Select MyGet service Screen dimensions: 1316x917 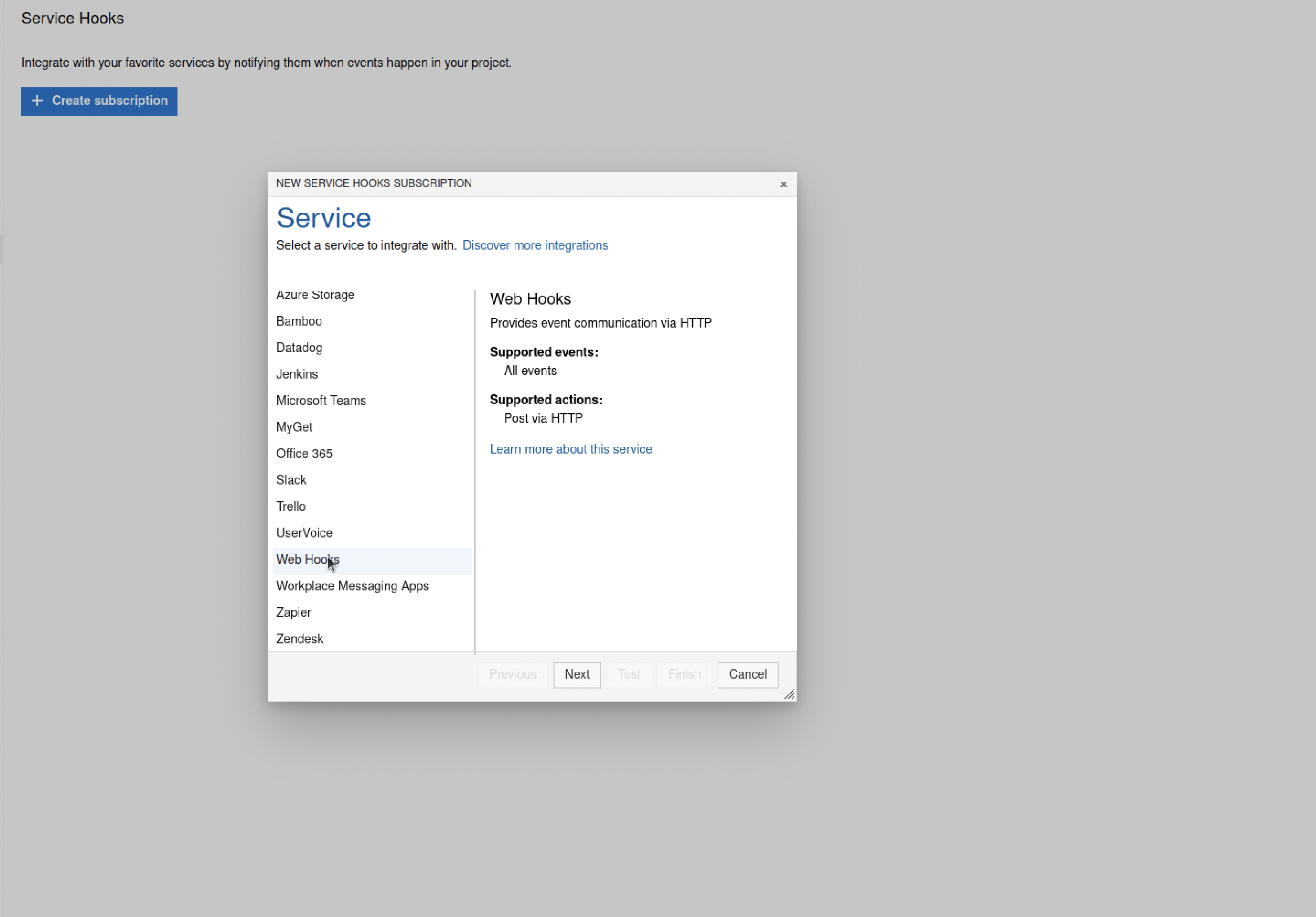click(372, 427)
